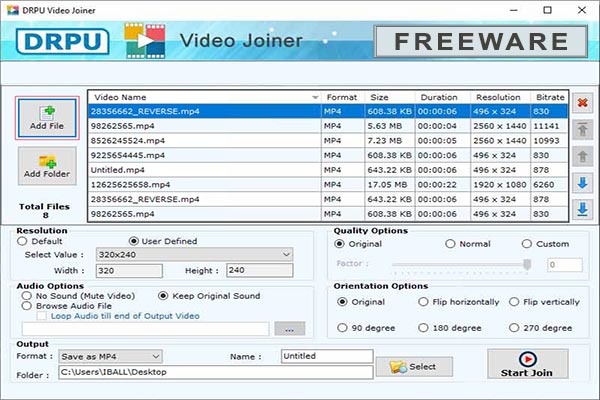Select 90 degree rotation

coord(342,328)
